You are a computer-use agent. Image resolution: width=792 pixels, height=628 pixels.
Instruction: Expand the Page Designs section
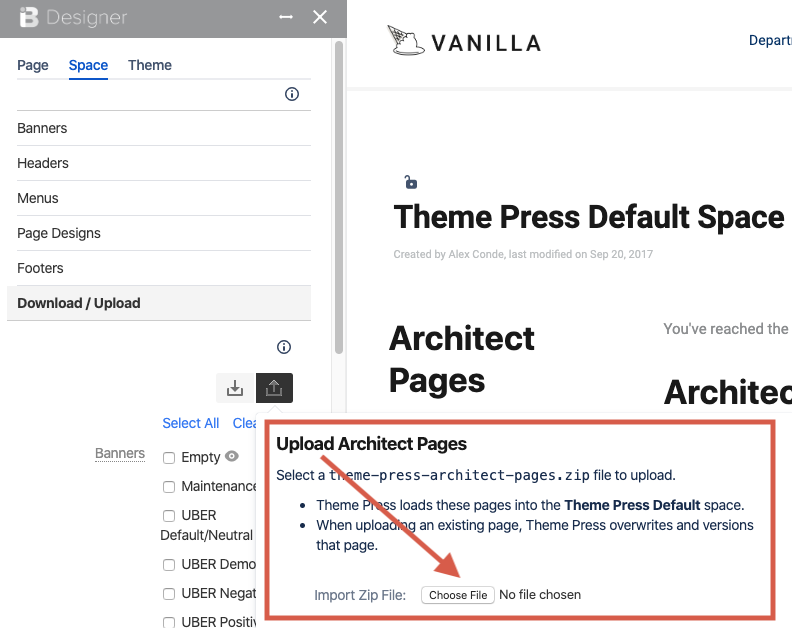[164, 233]
